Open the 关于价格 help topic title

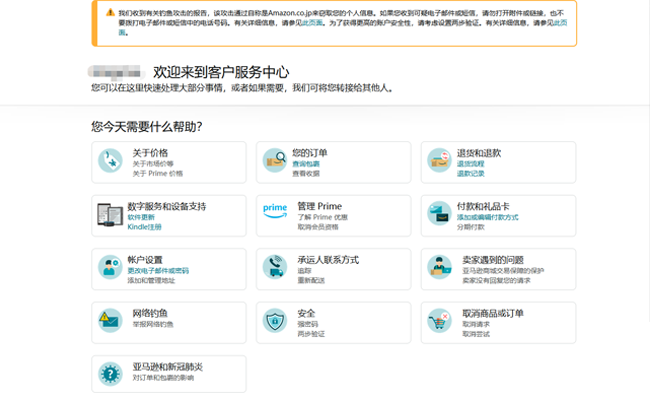click(x=150, y=153)
